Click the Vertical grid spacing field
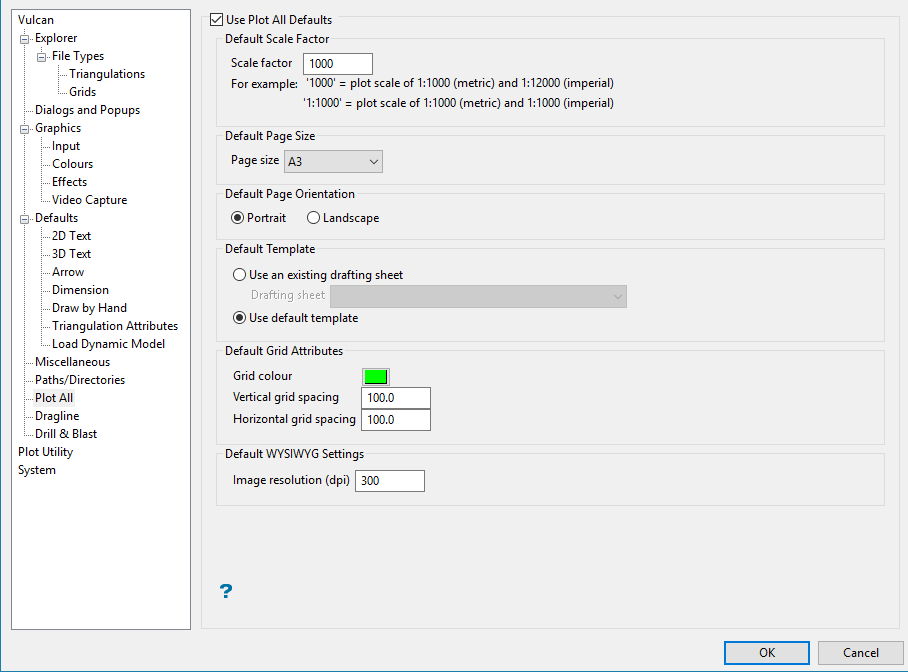908x672 pixels. (396, 398)
